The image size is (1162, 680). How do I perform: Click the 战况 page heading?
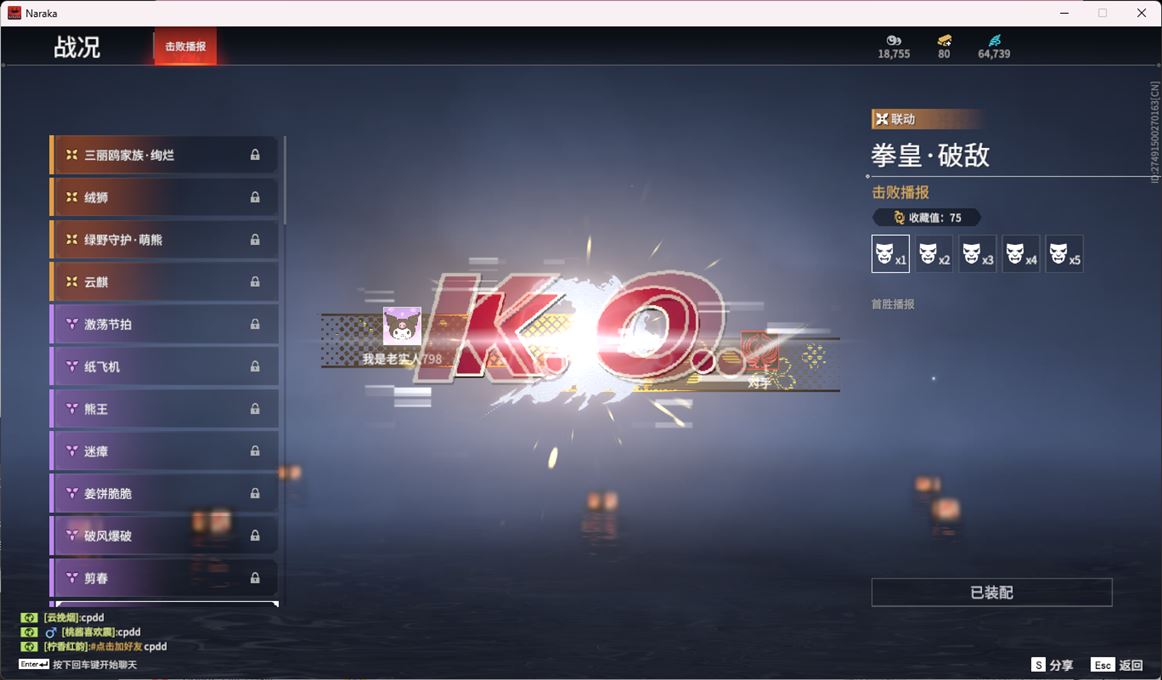(x=76, y=47)
